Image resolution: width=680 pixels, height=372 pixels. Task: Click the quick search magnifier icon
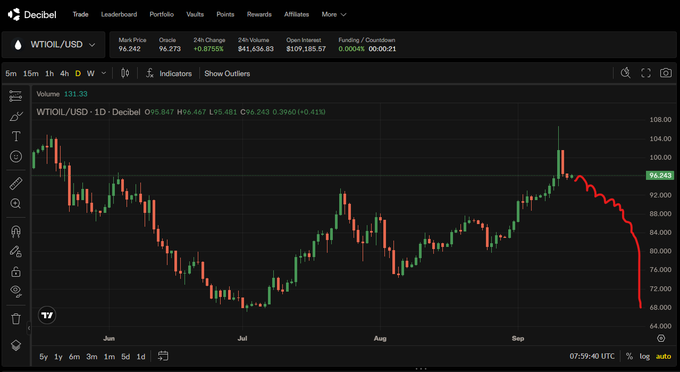625,73
